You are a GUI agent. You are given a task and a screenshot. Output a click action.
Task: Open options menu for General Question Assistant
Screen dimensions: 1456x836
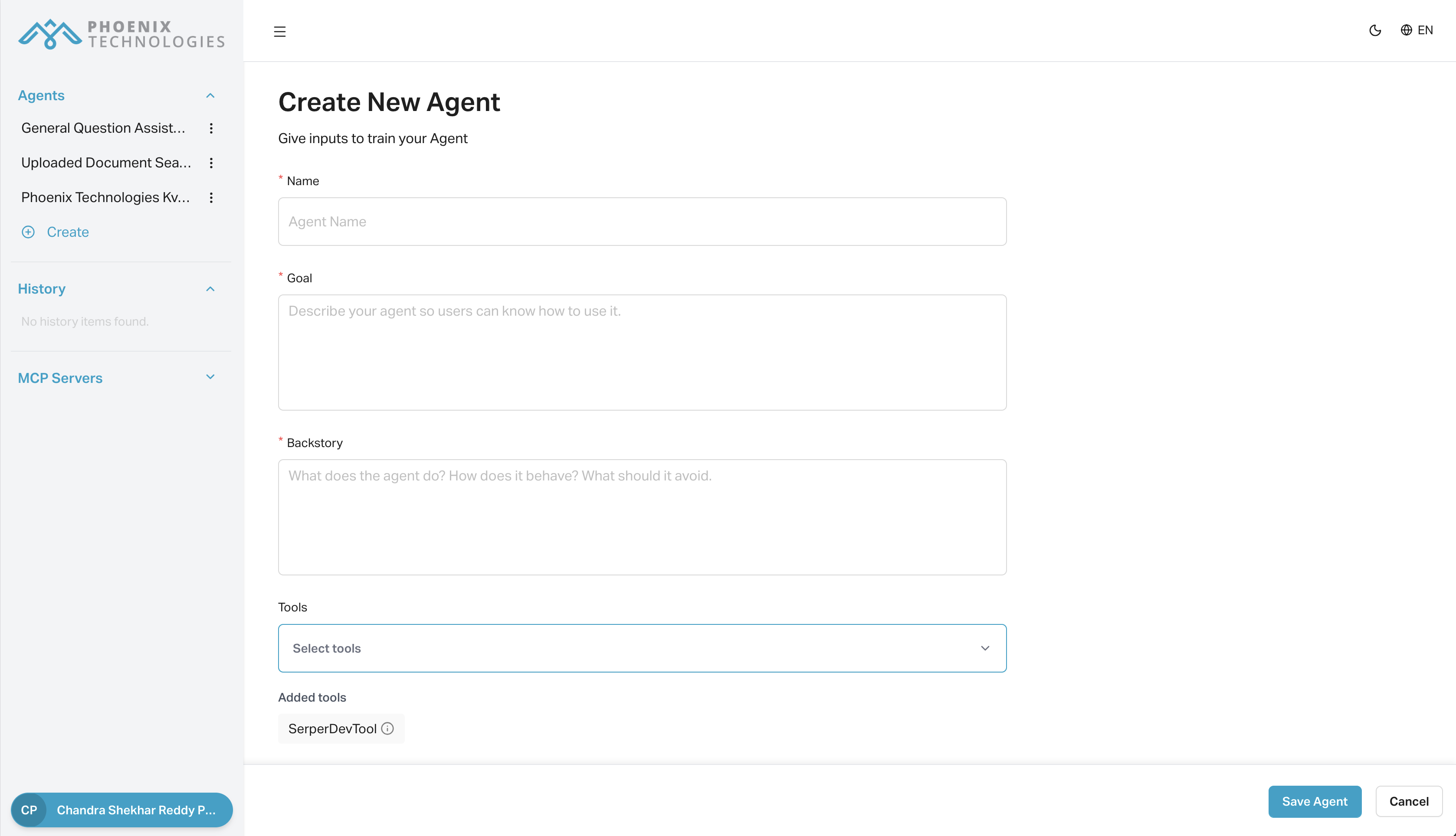(x=211, y=128)
